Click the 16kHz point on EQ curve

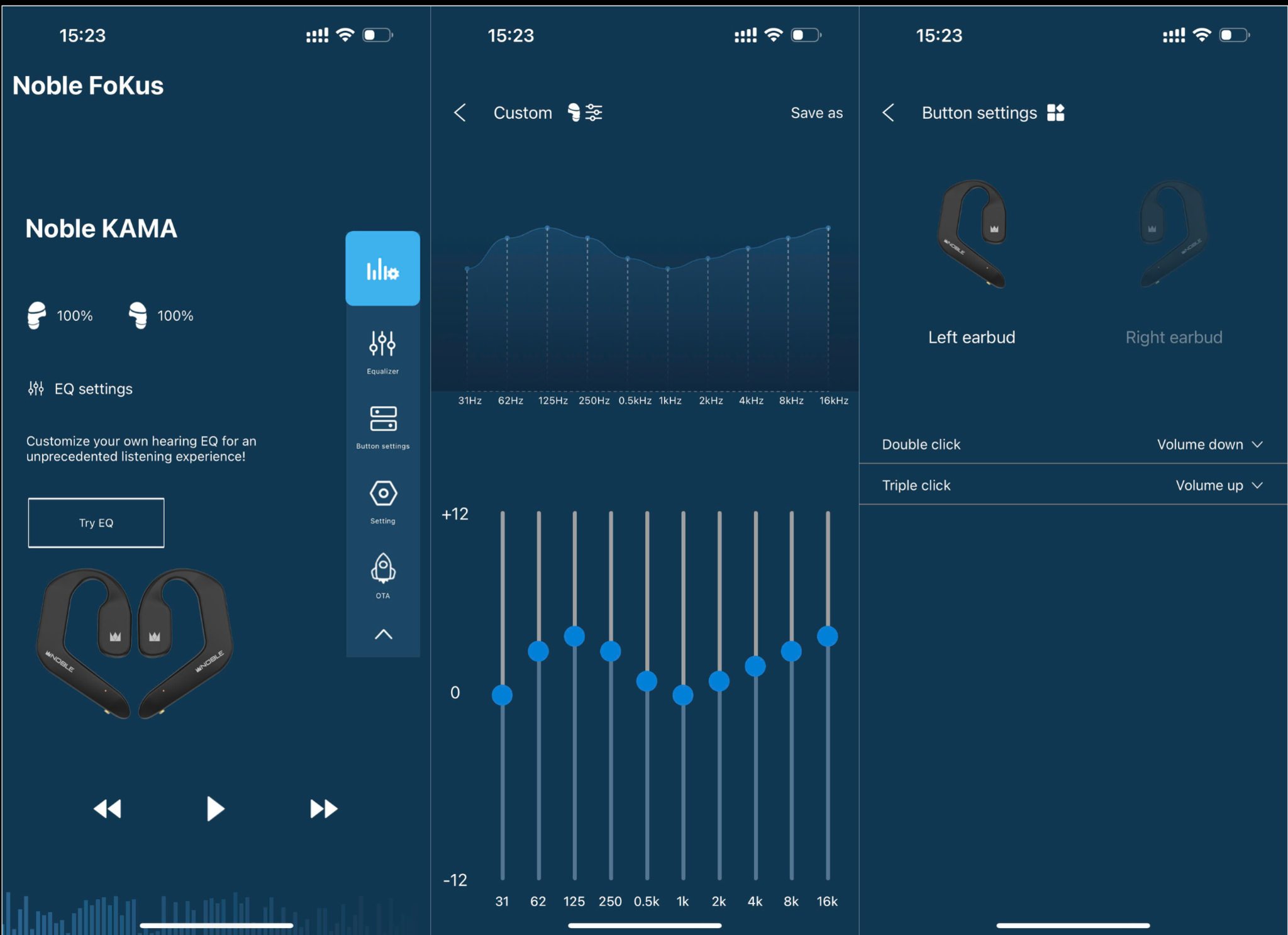828,228
